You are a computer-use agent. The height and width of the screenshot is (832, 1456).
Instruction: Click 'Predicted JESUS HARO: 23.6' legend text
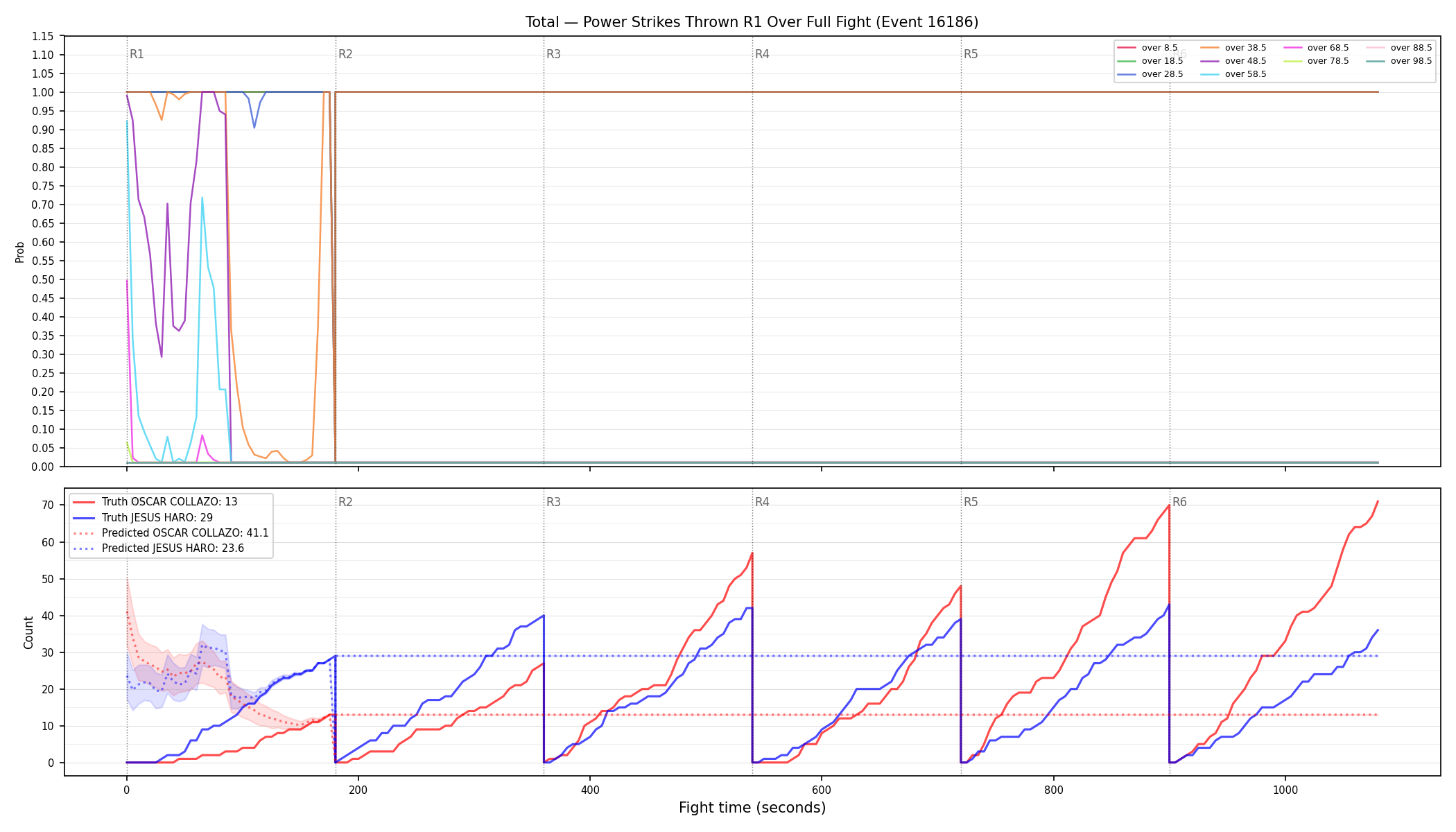click(173, 548)
